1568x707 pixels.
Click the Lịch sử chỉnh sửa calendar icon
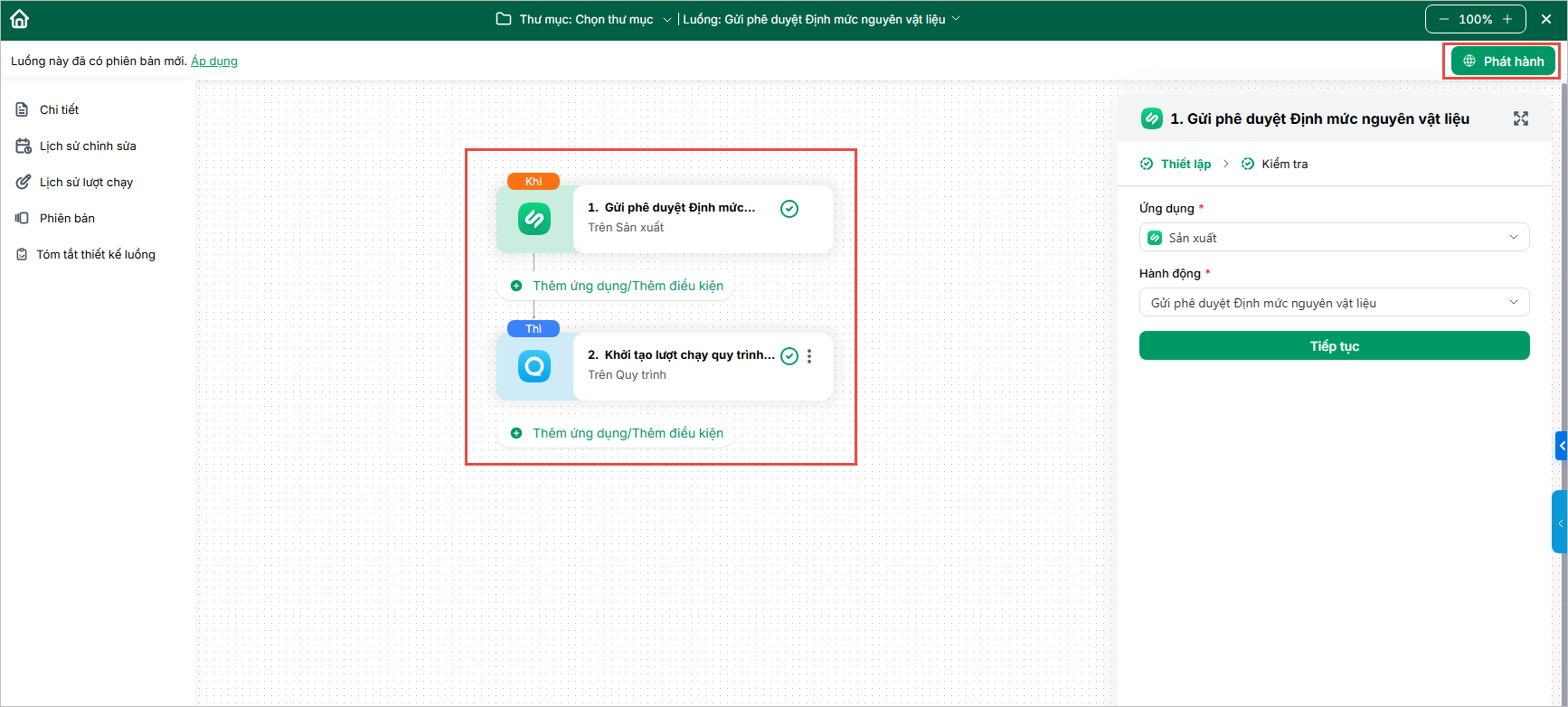23,146
